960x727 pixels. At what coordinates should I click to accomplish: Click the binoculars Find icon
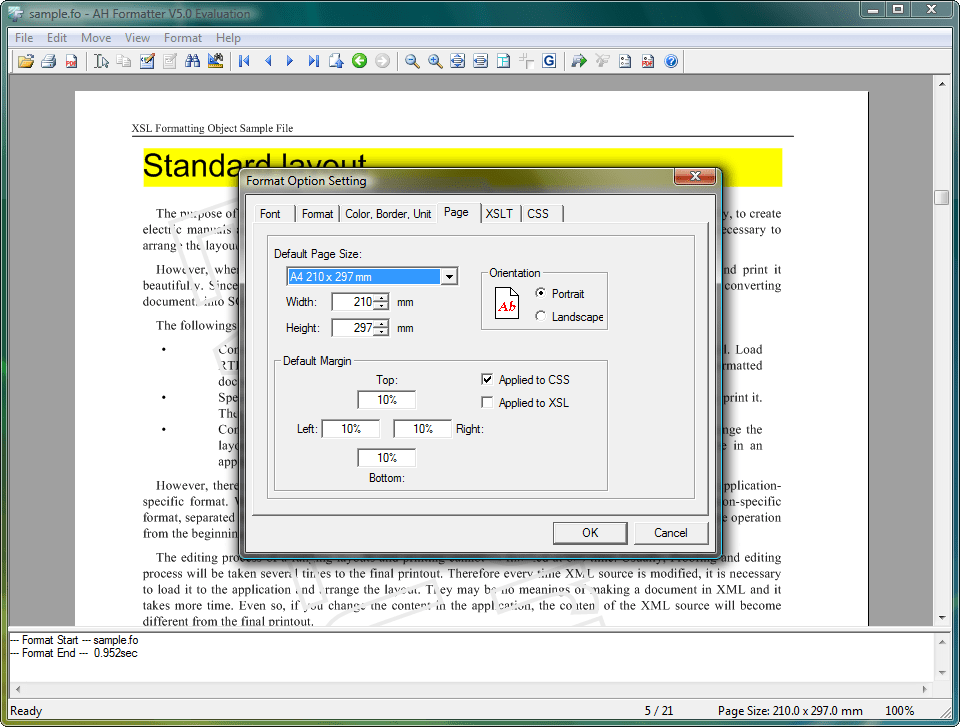193,62
